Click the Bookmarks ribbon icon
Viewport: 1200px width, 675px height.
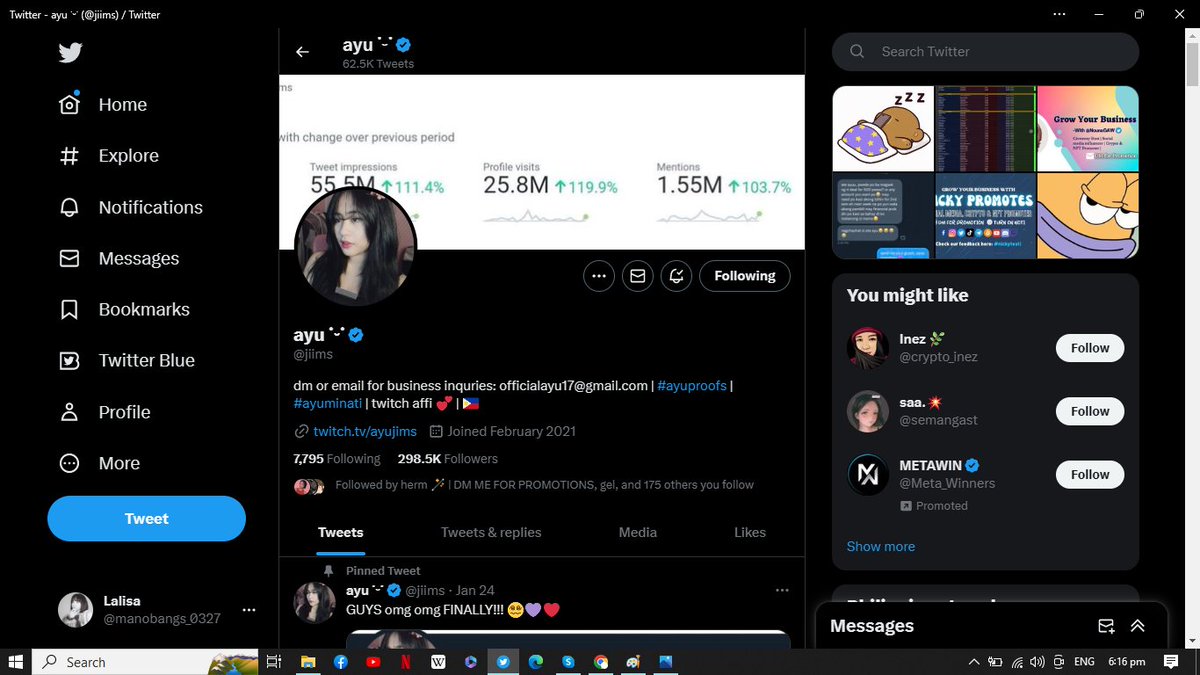click(69, 309)
